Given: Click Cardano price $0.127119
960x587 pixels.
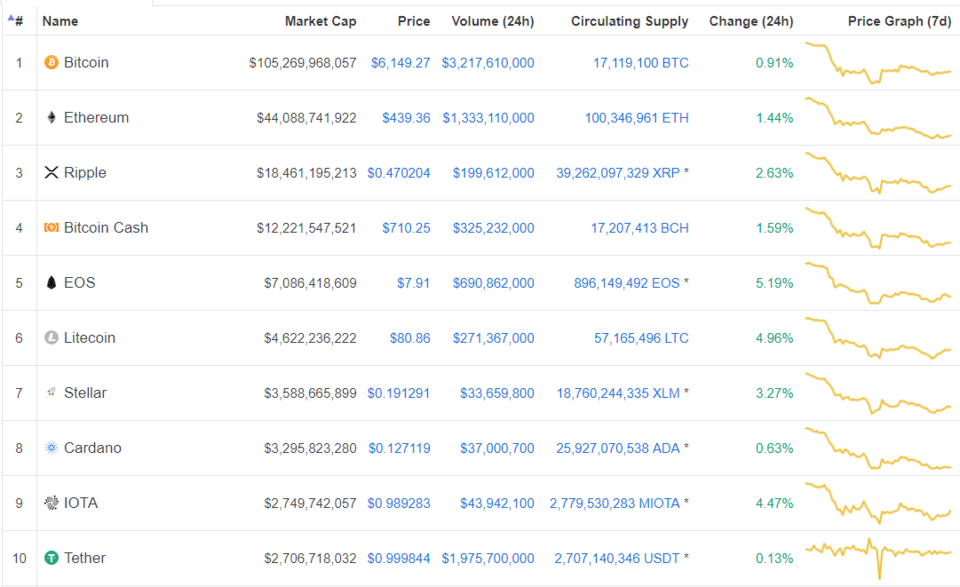Looking at the screenshot, I should click(399, 449).
